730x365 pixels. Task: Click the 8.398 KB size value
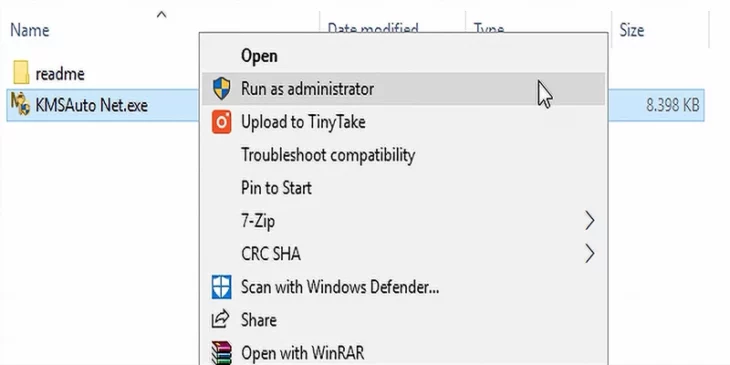[673, 105]
